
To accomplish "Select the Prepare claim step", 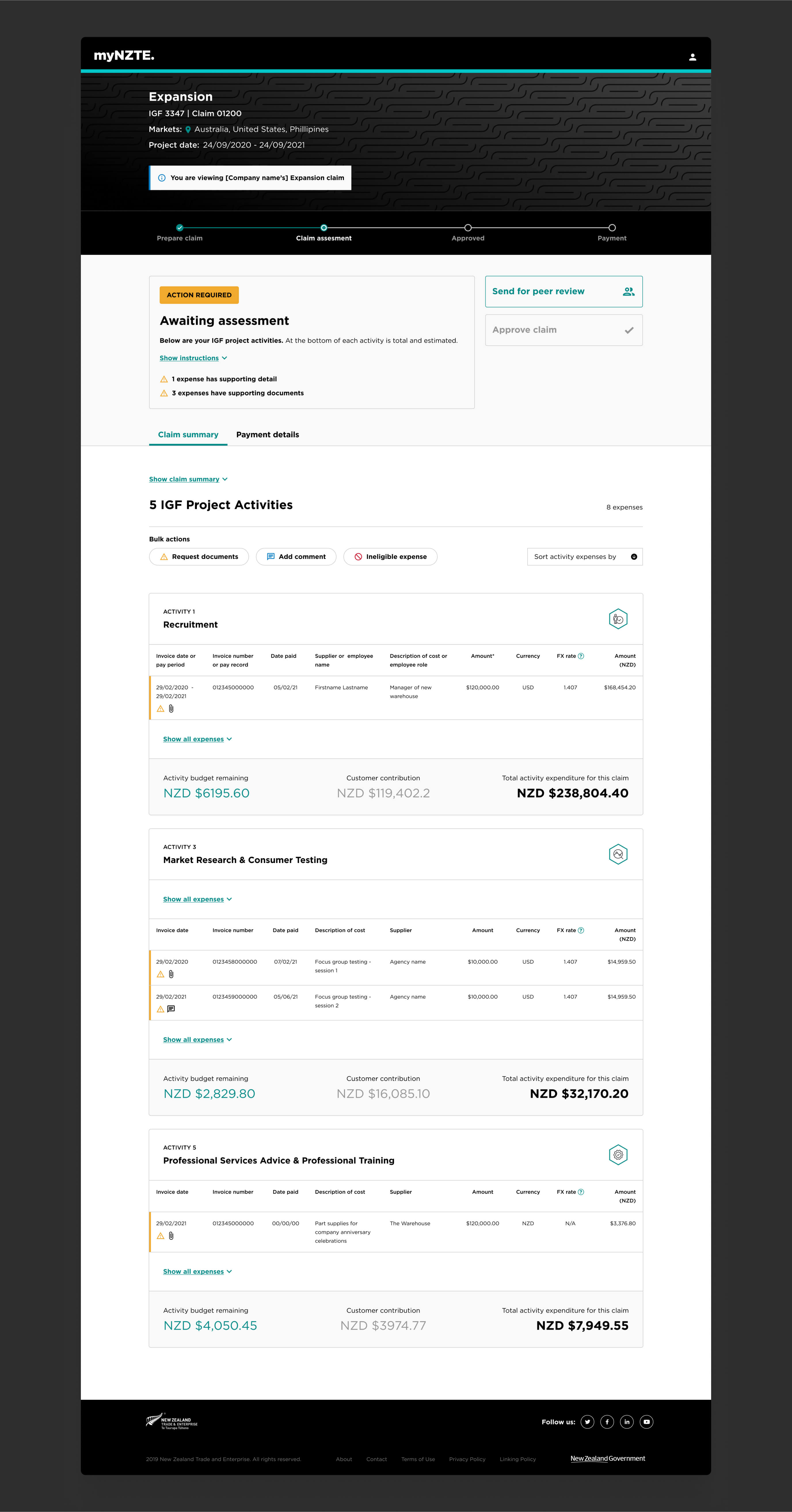I will point(180,232).
